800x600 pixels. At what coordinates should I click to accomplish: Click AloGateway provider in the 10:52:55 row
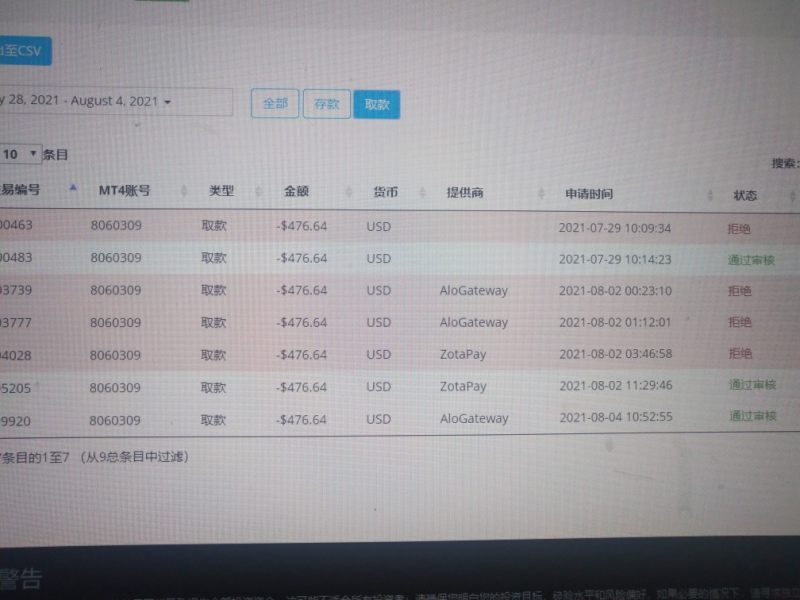pyautogui.click(x=474, y=419)
